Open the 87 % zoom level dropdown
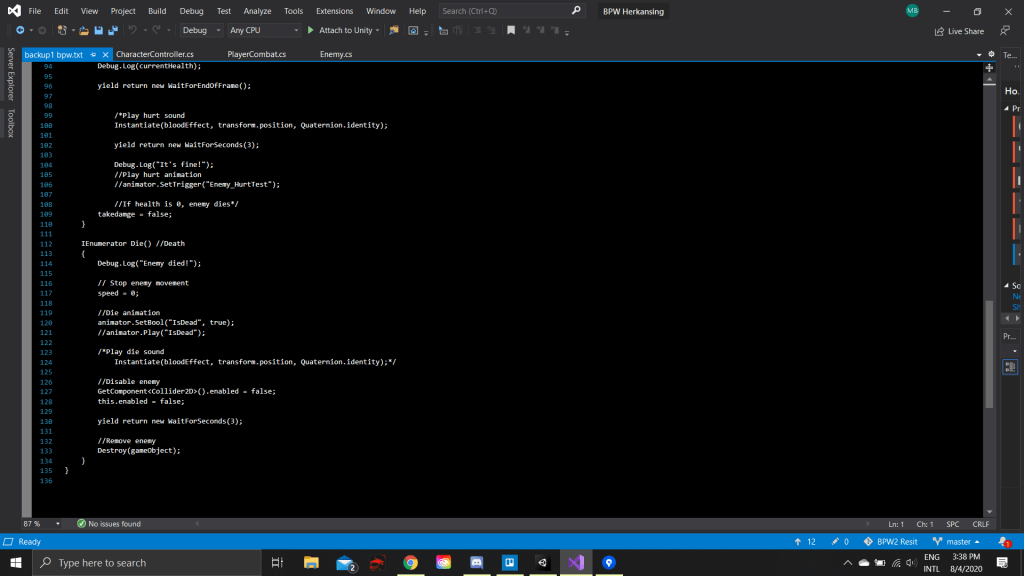Screen dimensions: 1024x576 [40, 524]
